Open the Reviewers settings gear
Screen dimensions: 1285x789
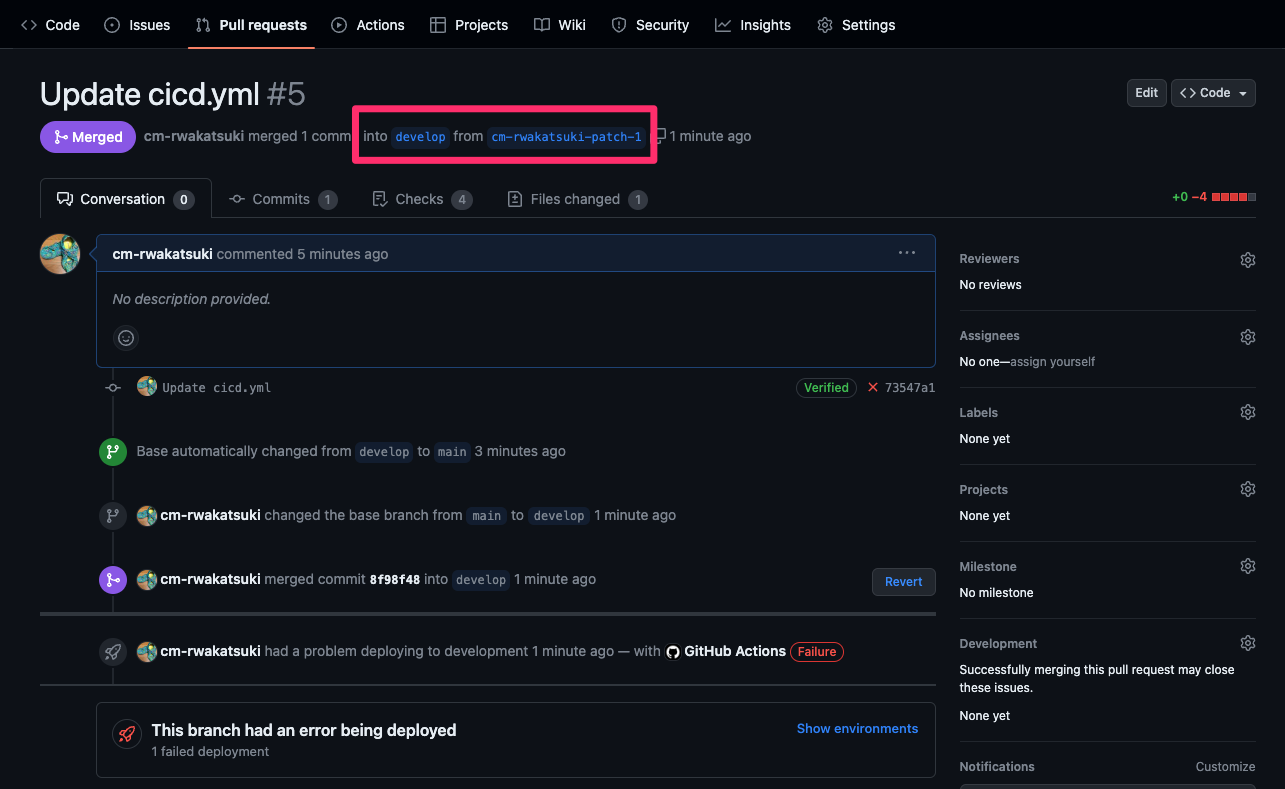pos(1247,259)
